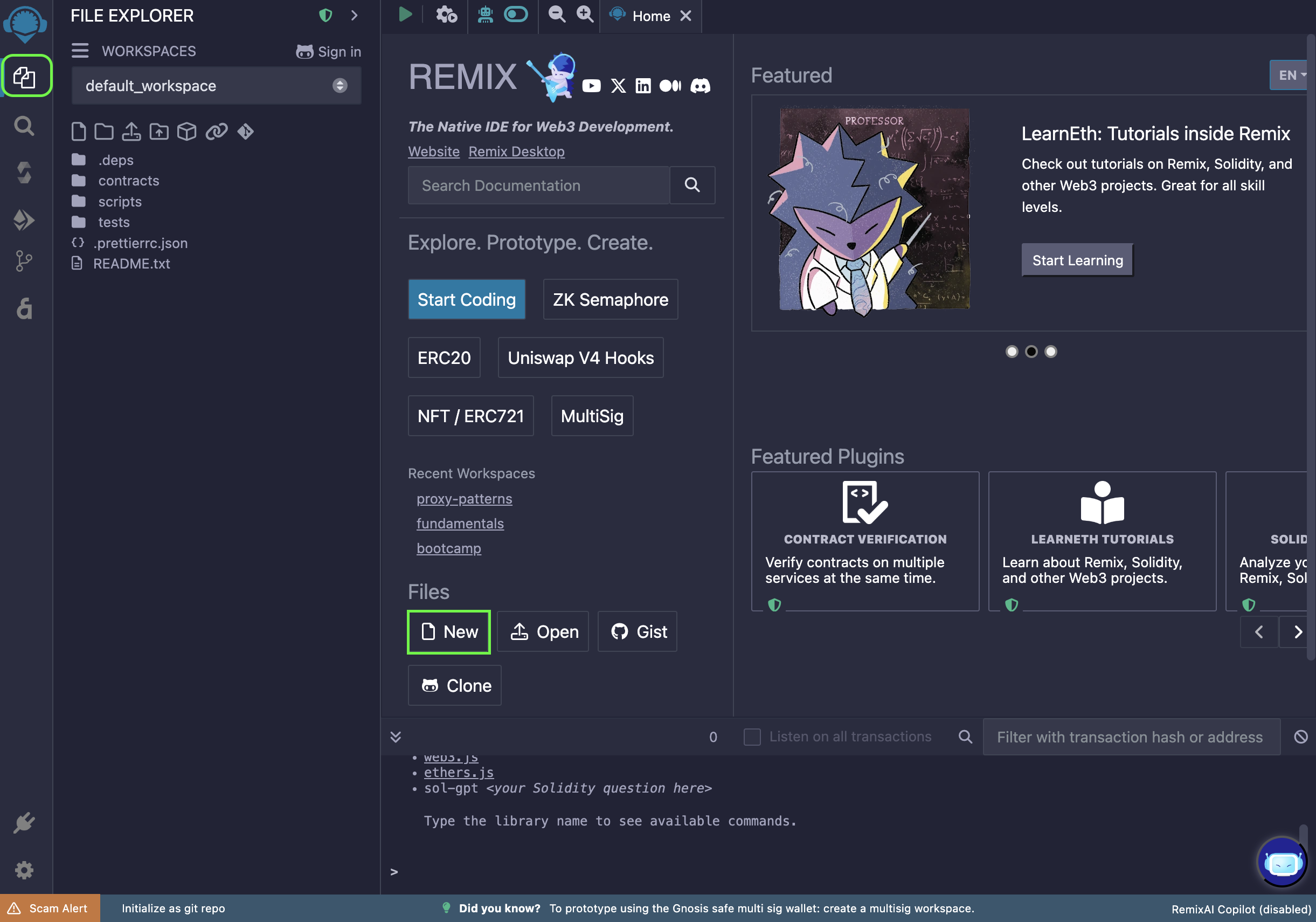Click Scam Alert in status bar
This screenshot has width=1316, height=922.
50,908
